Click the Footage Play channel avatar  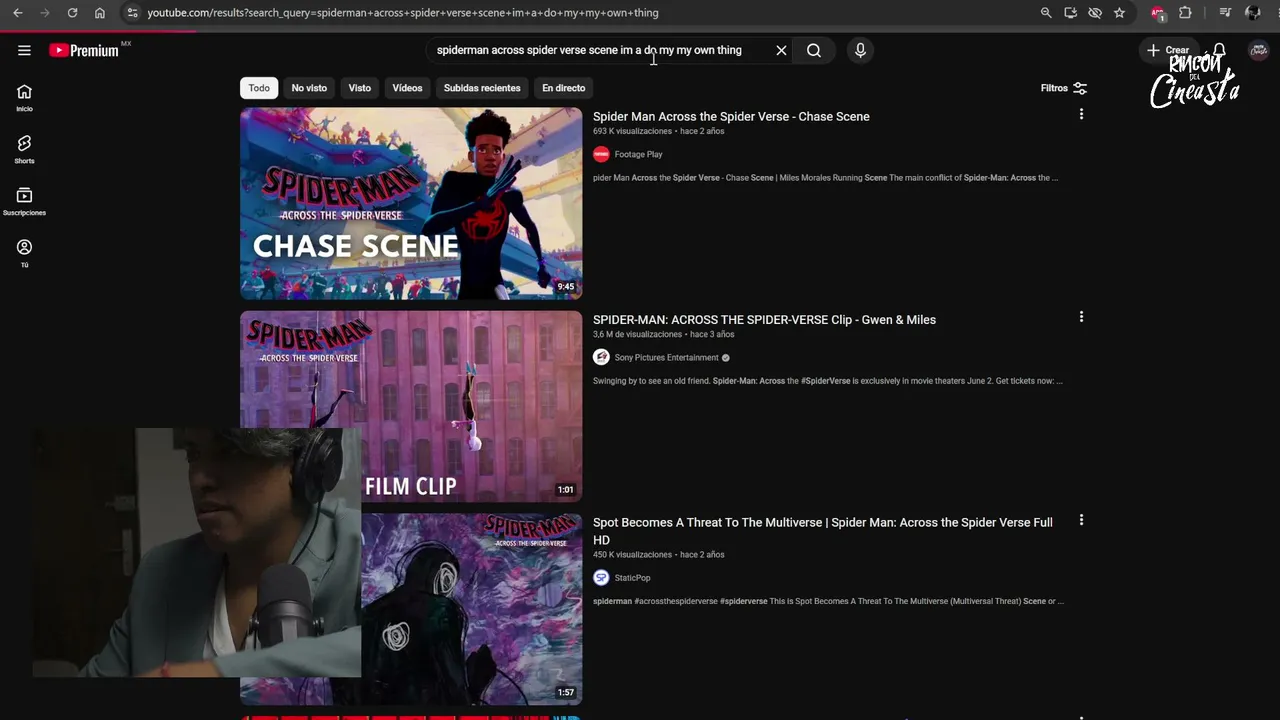(601, 154)
